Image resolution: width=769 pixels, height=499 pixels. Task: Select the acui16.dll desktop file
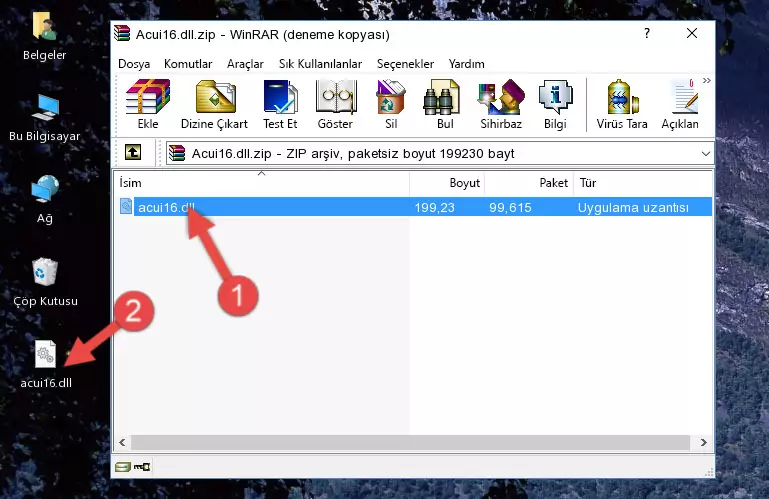(46, 365)
